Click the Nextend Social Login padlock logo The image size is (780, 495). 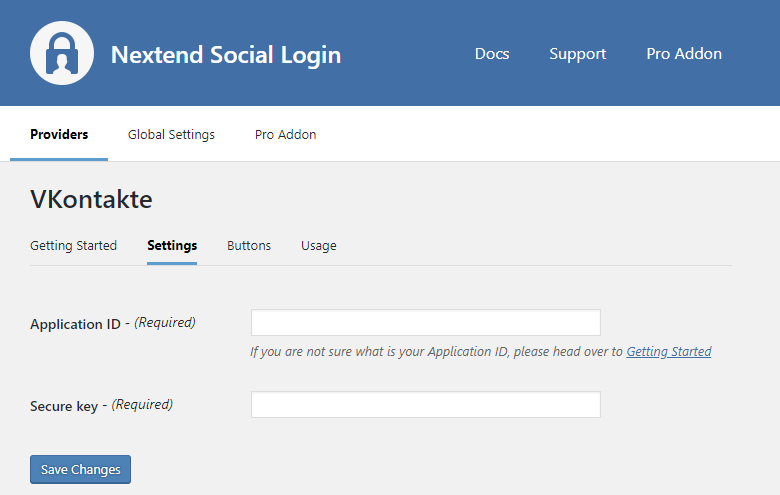[62, 53]
